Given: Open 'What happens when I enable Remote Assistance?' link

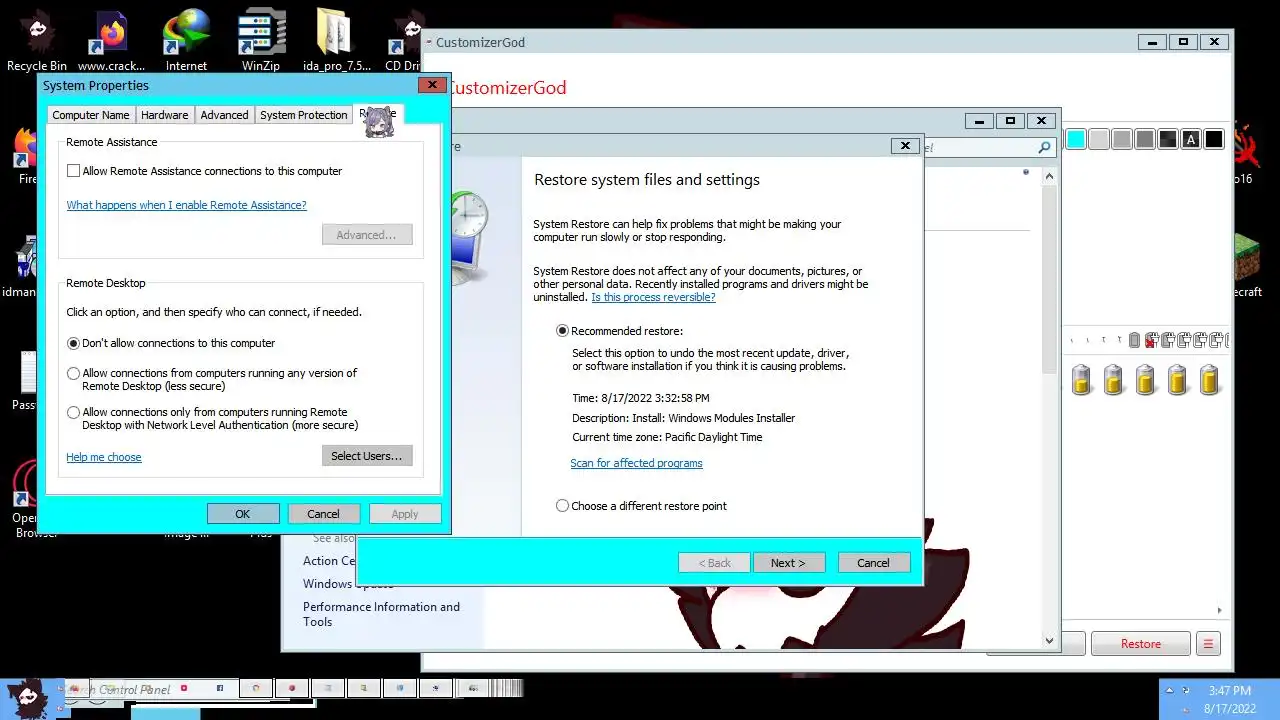Looking at the screenshot, I should 186,205.
